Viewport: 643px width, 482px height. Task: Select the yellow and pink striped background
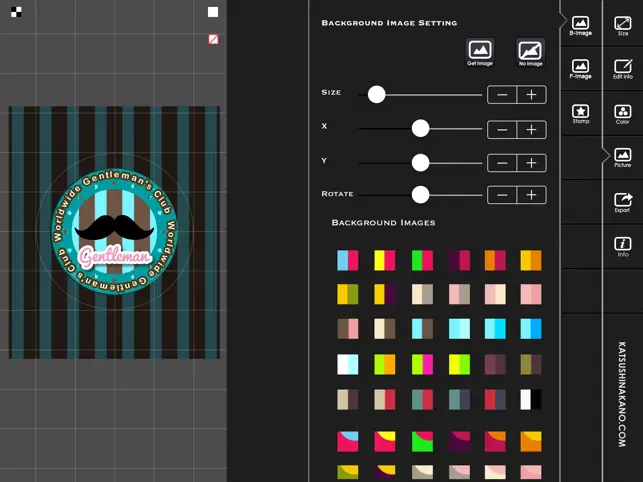coord(385,260)
